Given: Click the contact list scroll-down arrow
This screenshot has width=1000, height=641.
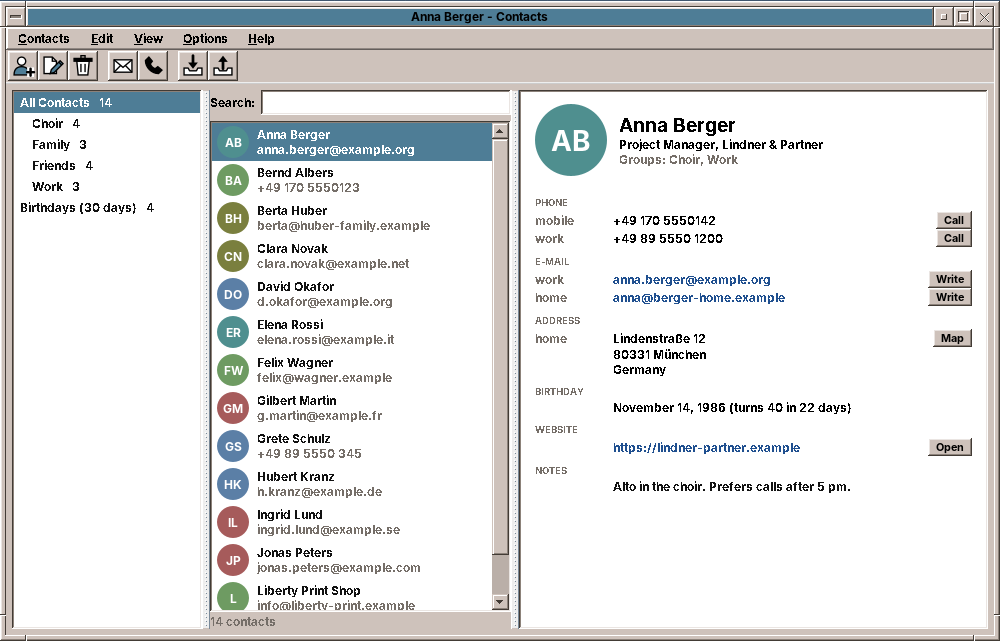Looking at the screenshot, I should coord(500,601).
